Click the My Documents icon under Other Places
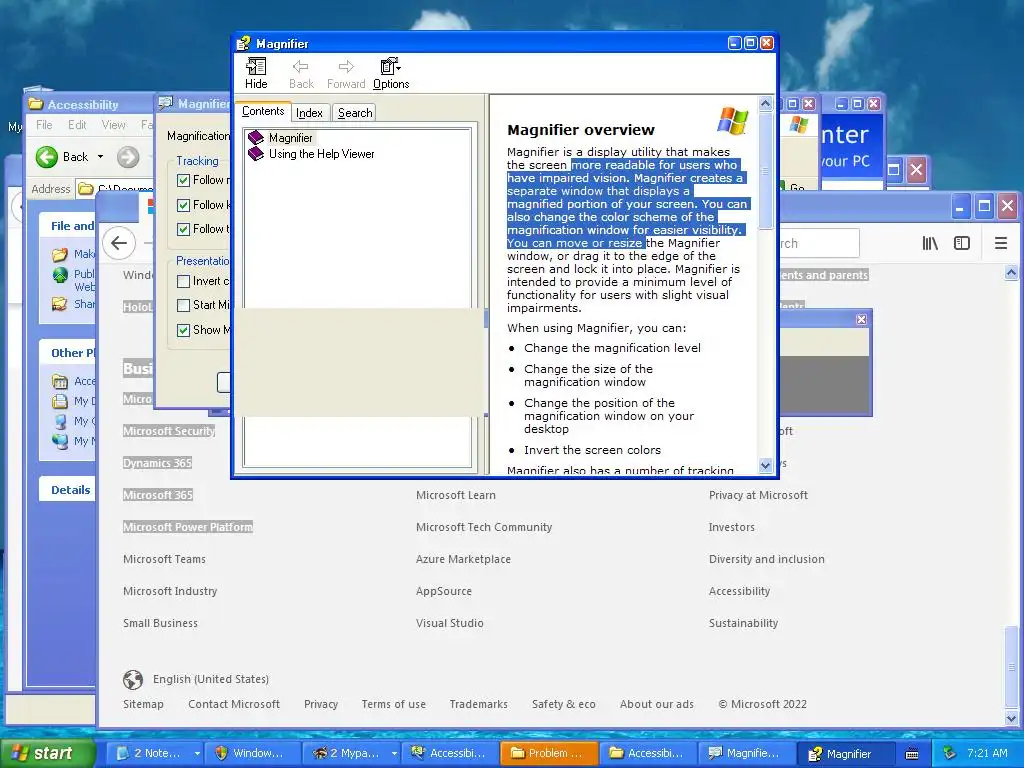 [x=60, y=401]
